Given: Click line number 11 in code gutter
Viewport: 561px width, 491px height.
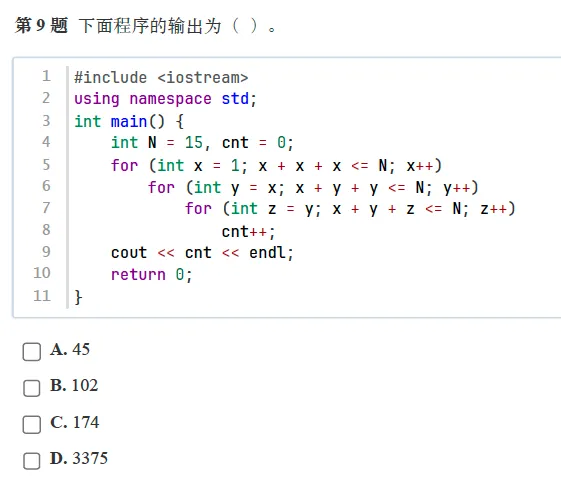Looking at the screenshot, I should (x=42, y=296).
